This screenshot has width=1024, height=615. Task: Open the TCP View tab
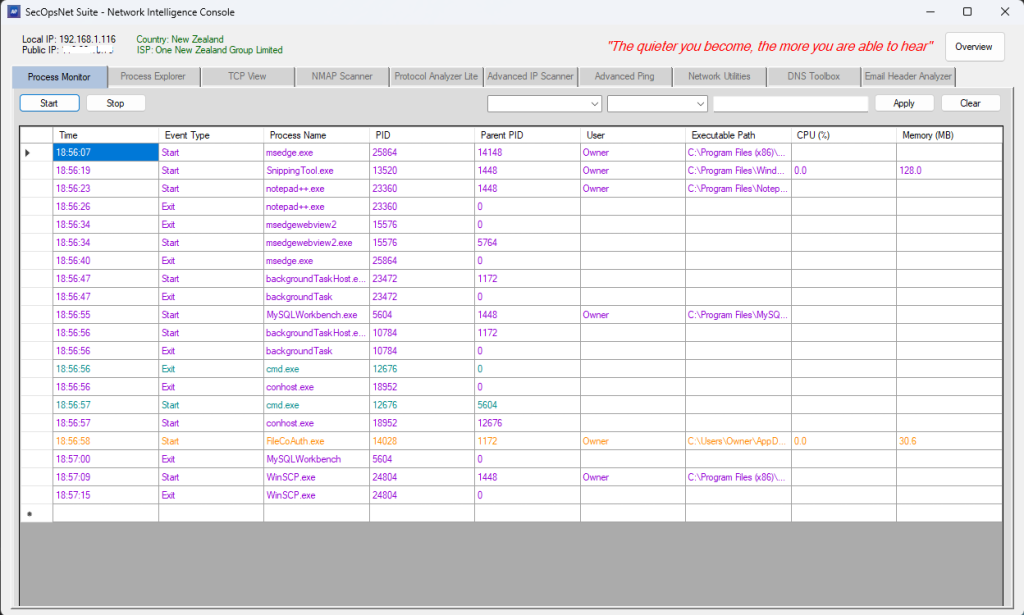(x=247, y=77)
